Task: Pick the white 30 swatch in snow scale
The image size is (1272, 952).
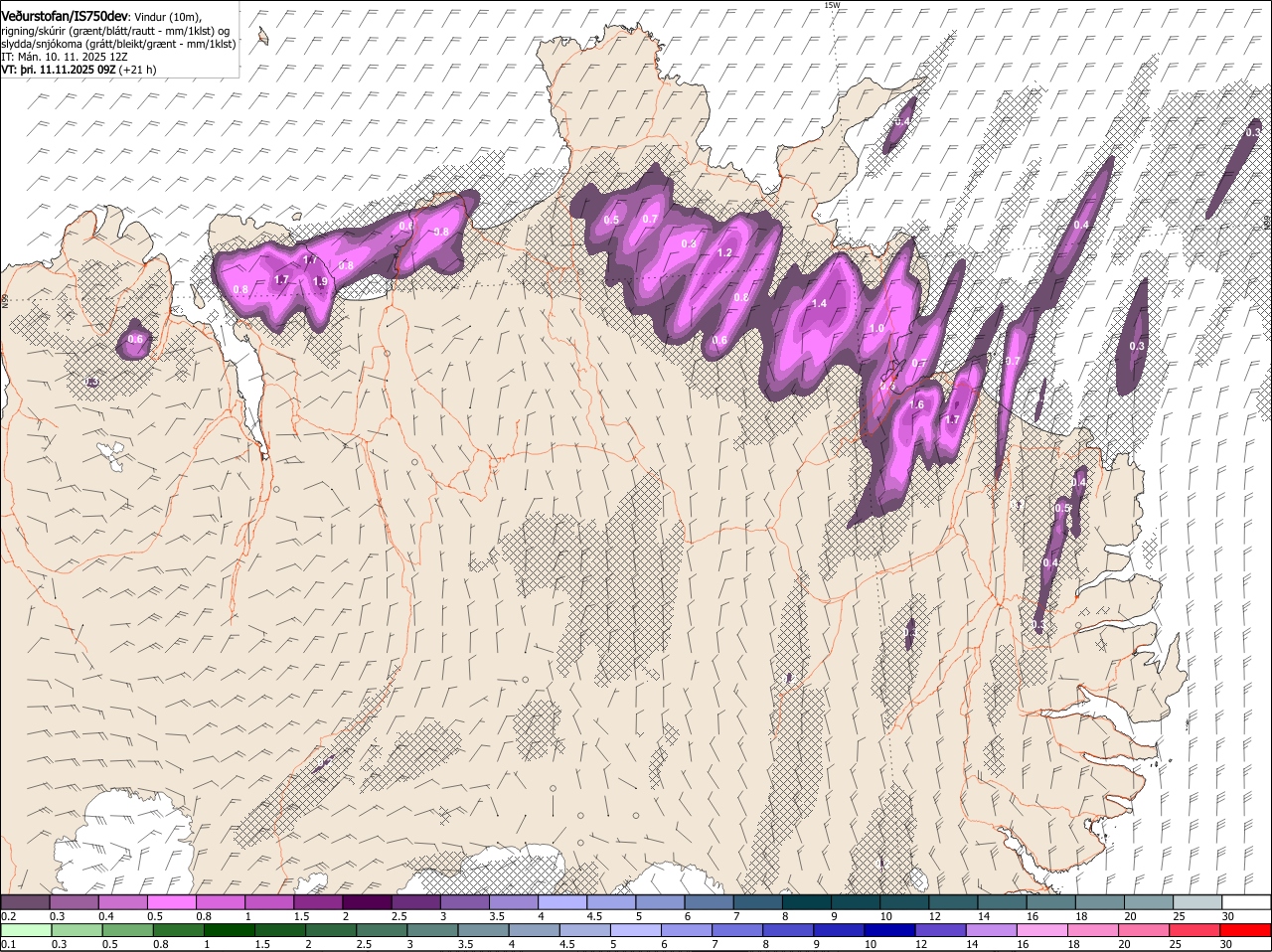Action: click(1246, 902)
